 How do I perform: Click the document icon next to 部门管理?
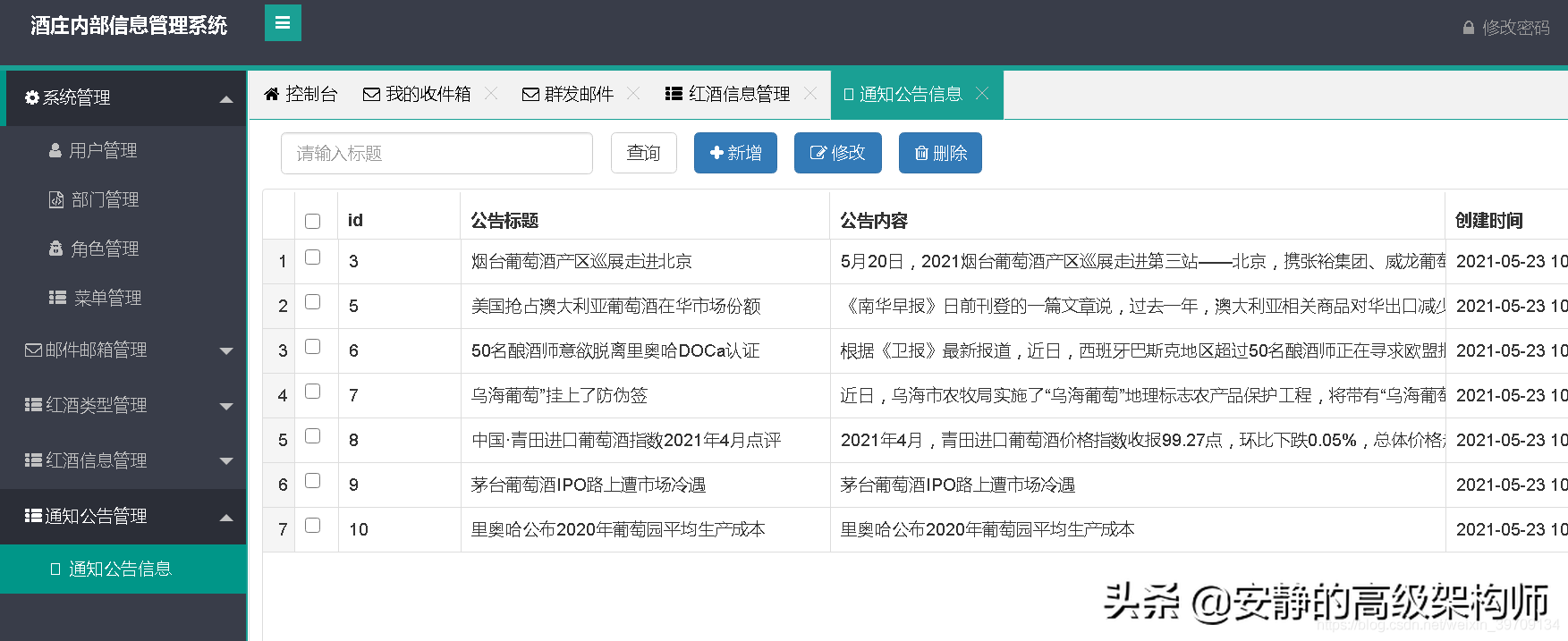(56, 199)
